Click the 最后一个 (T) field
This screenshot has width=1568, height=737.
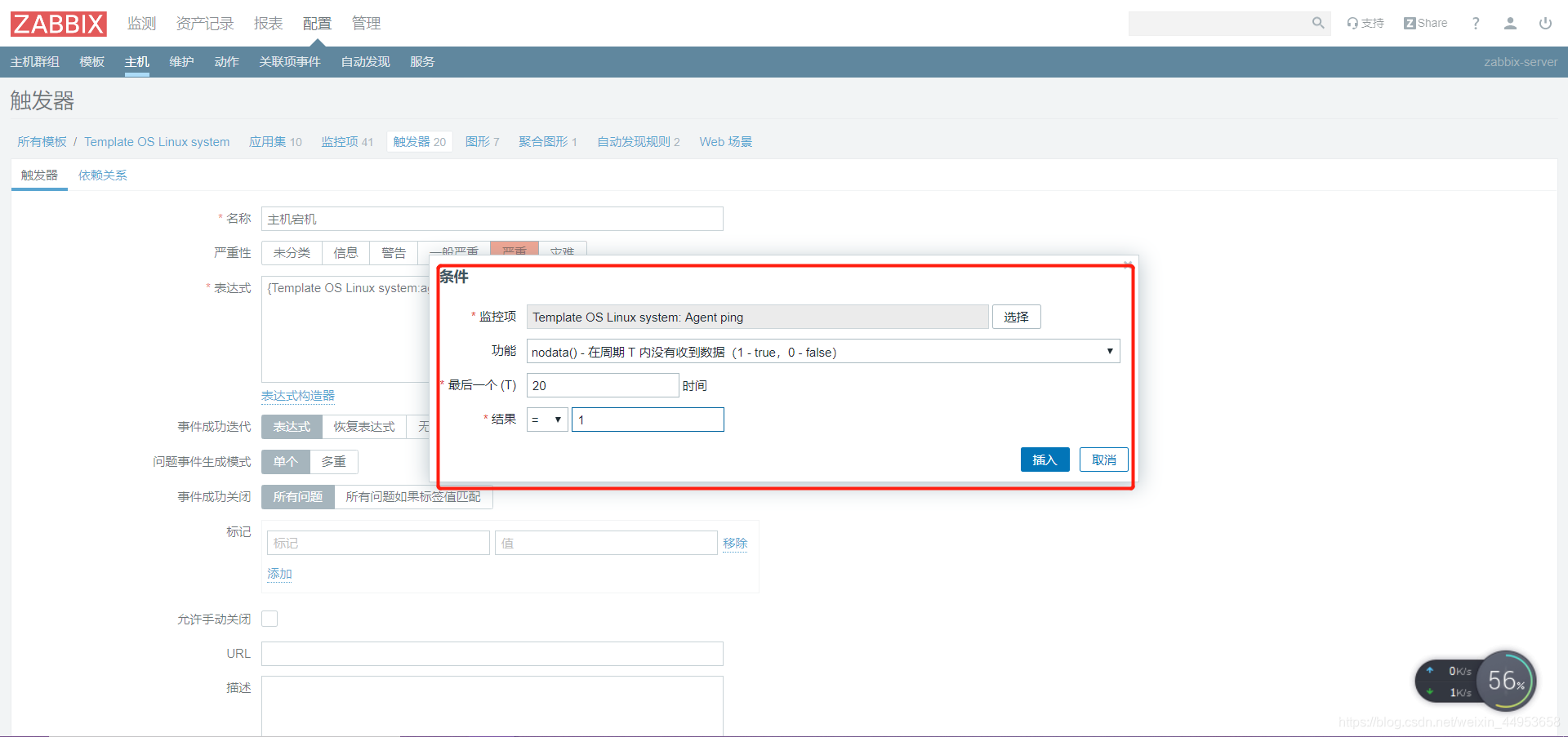603,385
